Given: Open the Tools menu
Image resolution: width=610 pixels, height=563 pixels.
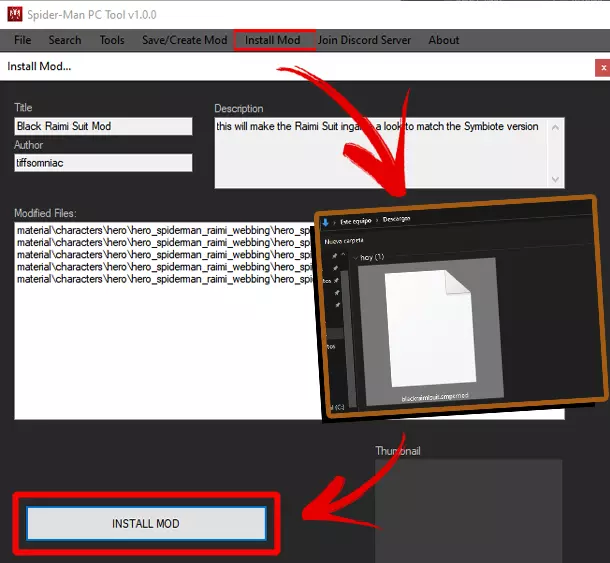Looking at the screenshot, I should pos(112,40).
